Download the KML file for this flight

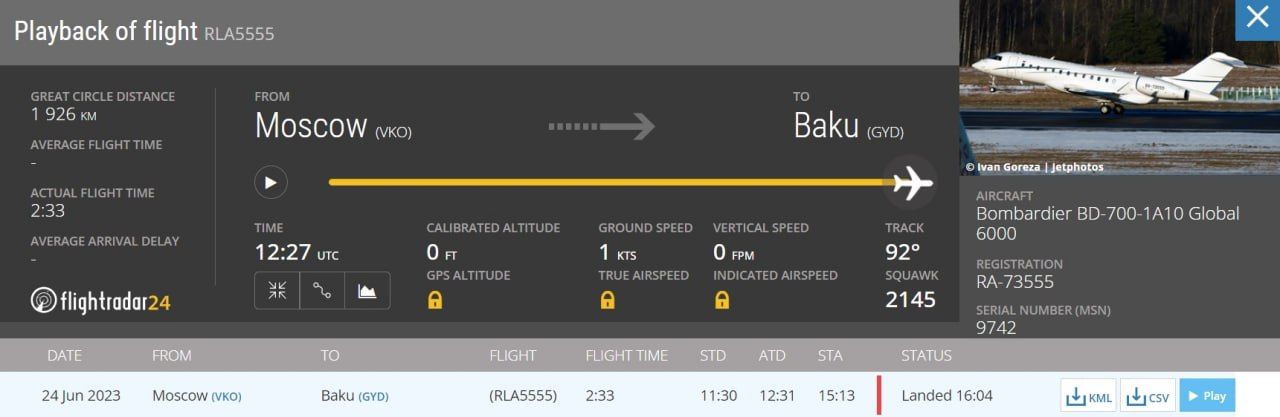tap(1089, 396)
